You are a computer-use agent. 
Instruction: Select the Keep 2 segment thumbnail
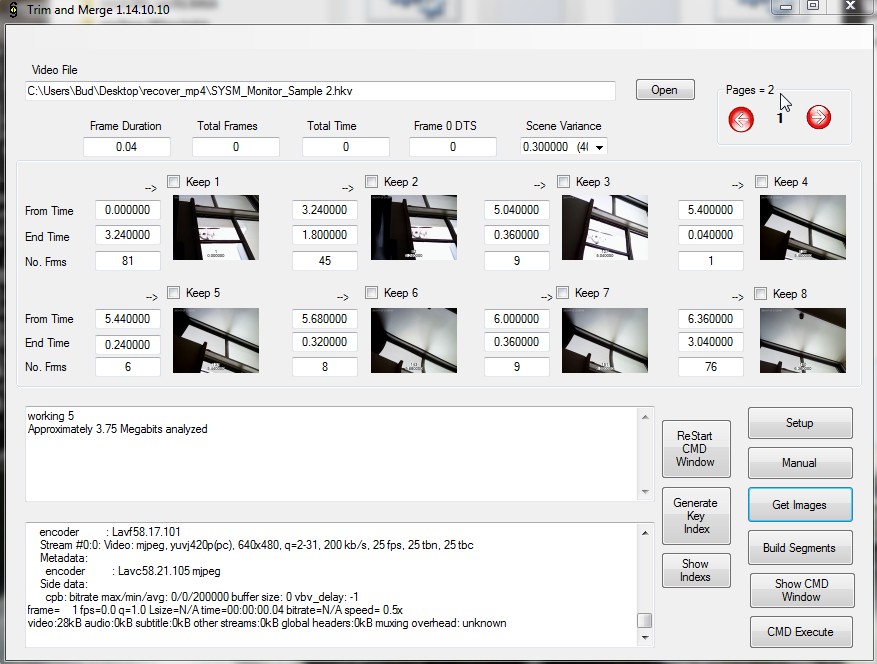click(414, 227)
